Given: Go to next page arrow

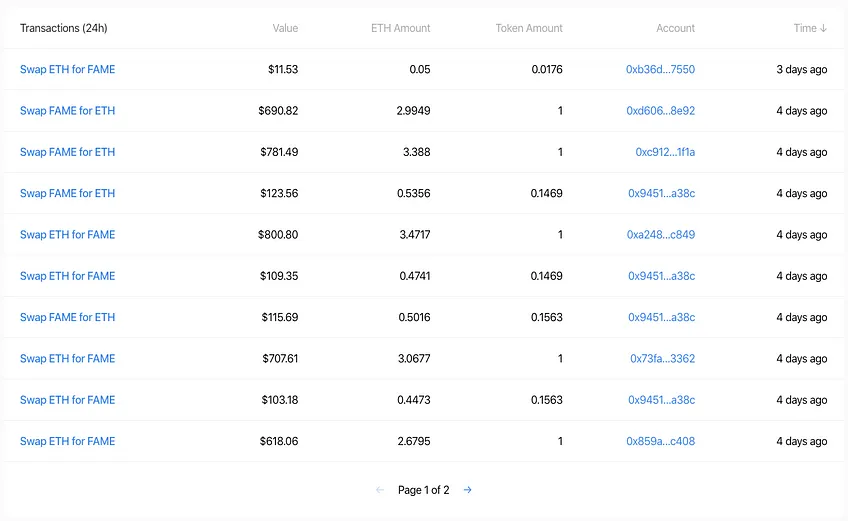Looking at the screenshot, I should point(468,490).
